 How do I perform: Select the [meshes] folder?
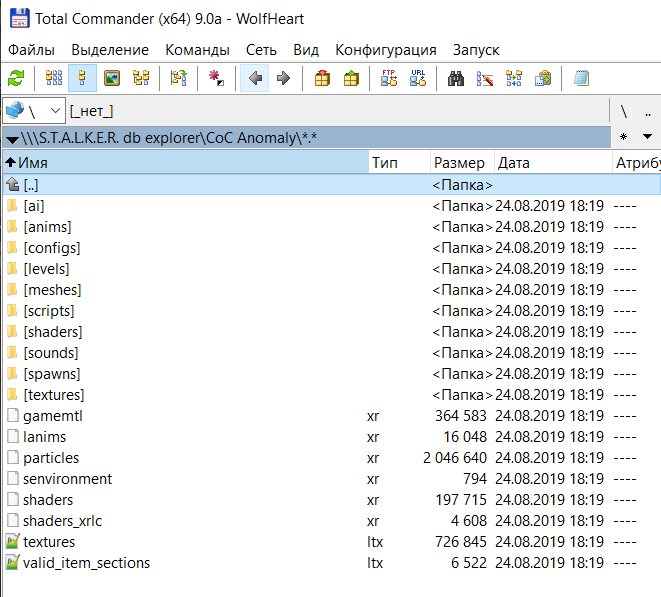click(x=331, y=290)
